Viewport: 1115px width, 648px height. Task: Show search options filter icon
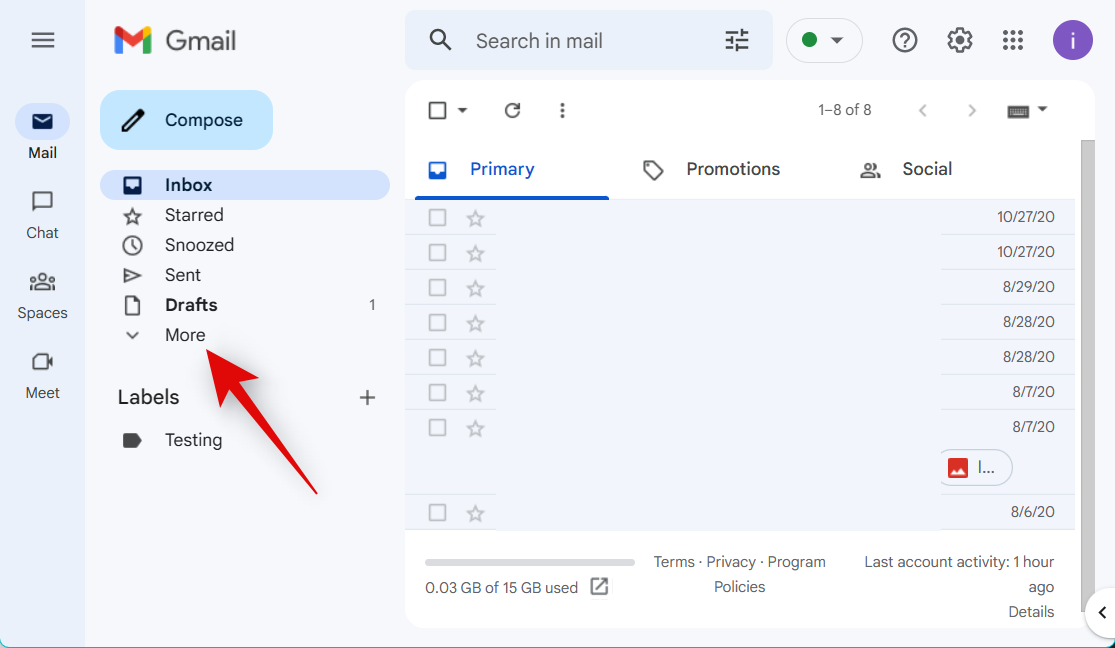[737, 41]
